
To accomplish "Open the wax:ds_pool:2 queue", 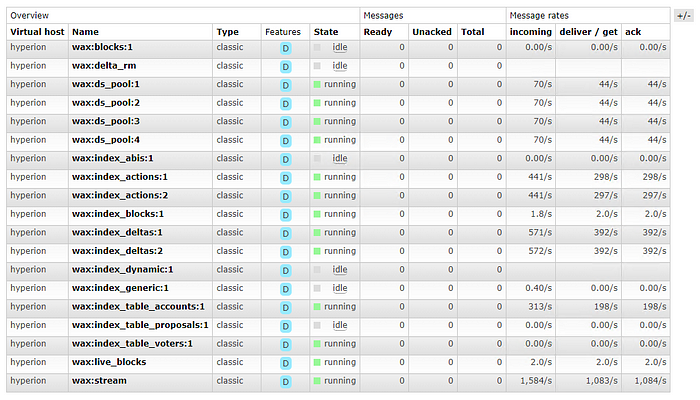I will coord(106,103).
